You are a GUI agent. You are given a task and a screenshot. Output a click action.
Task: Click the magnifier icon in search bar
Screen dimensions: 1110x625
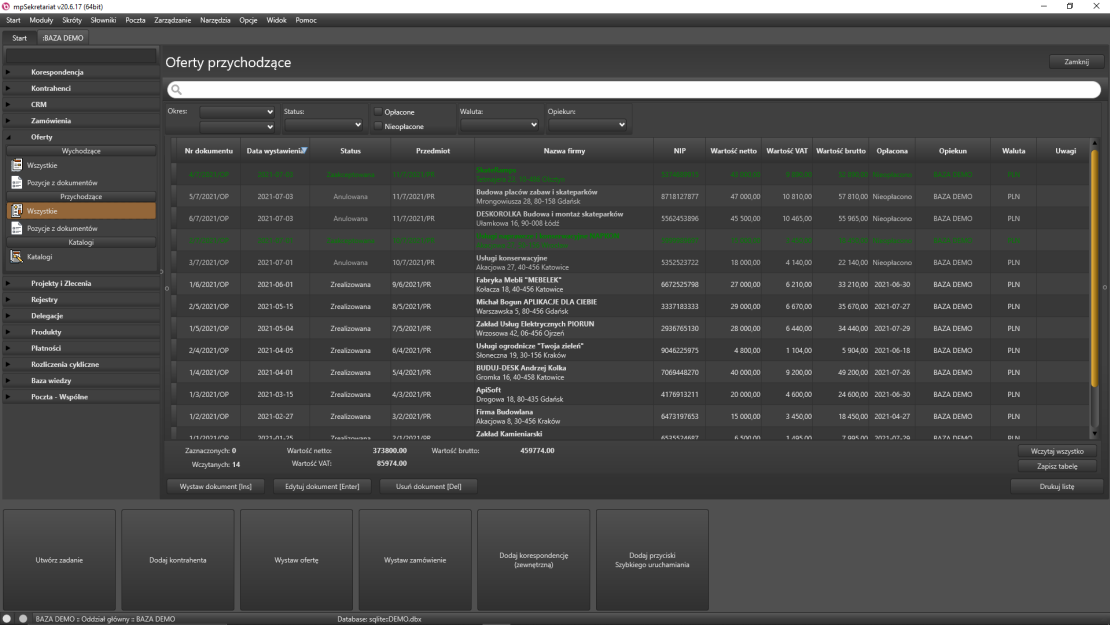point(176,90)
